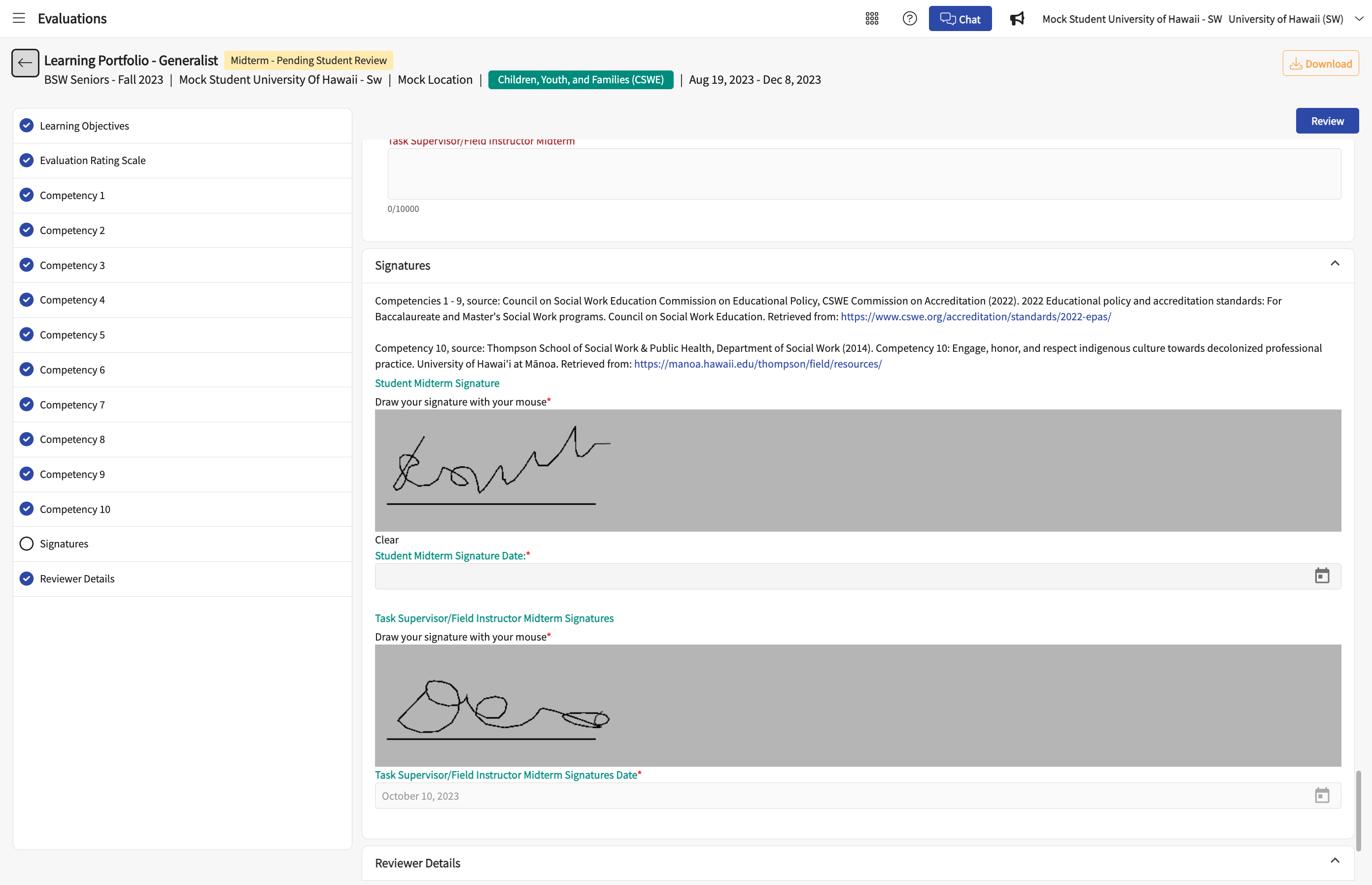Click the Reviewer Details checkmark icon
The image size is (1372, 885).
click(27, 578)
